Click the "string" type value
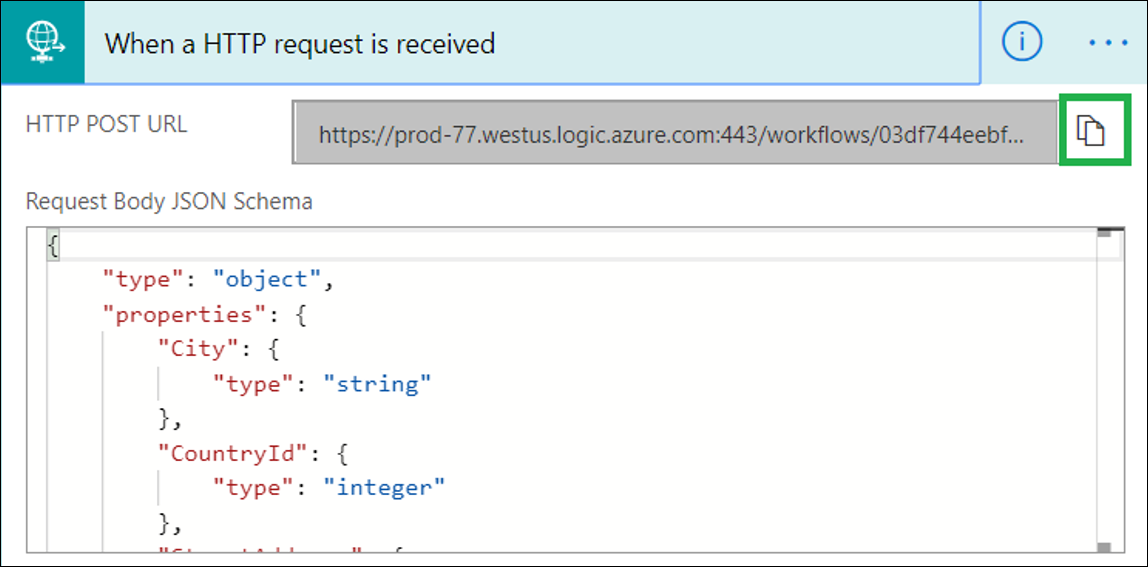 point(377,382)
